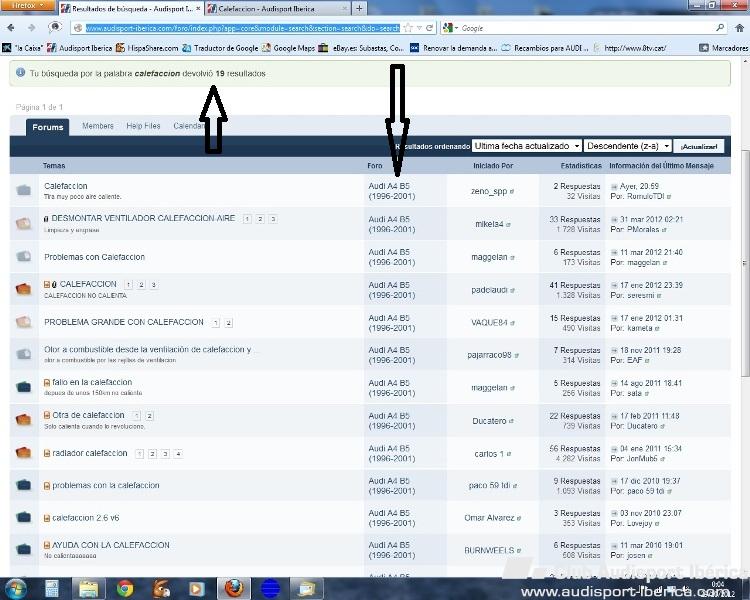The height and width of the screenshot is (600, 750).
Task: Open Firefox from the taskbar
Action: pyautogui.click(x=233, y=589)
